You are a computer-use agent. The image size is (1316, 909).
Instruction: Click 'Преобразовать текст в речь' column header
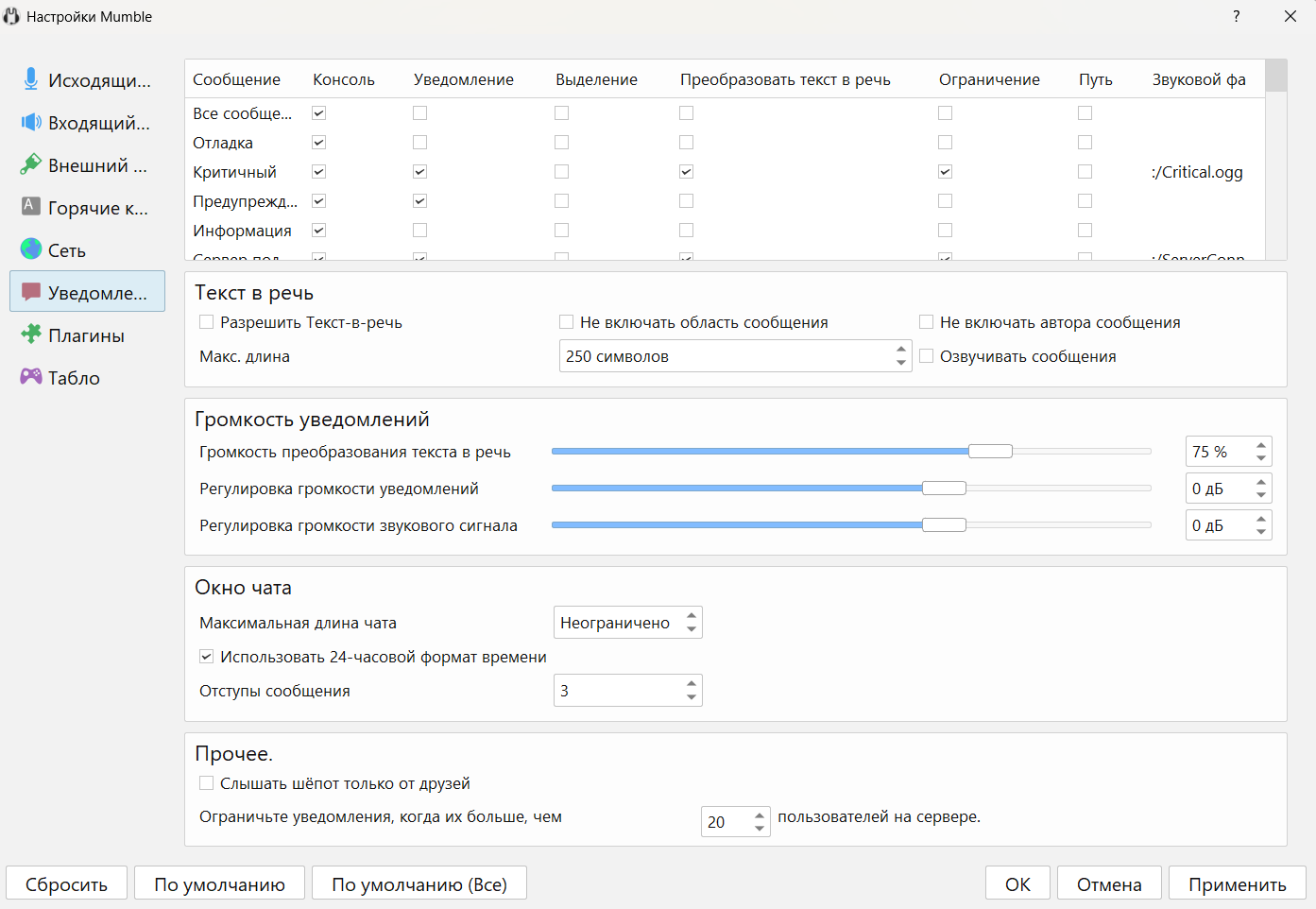point(784,79)
